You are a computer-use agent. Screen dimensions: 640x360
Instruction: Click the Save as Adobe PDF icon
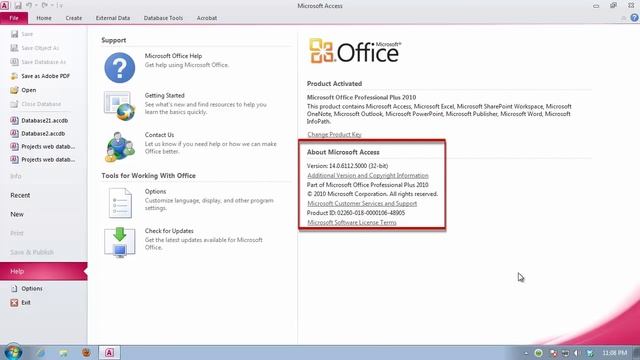[14, 76]
